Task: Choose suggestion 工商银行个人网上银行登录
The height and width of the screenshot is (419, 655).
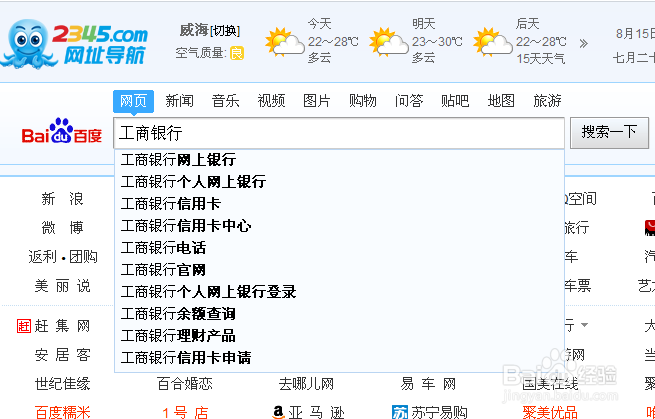Action: click(x=339, y=292)
